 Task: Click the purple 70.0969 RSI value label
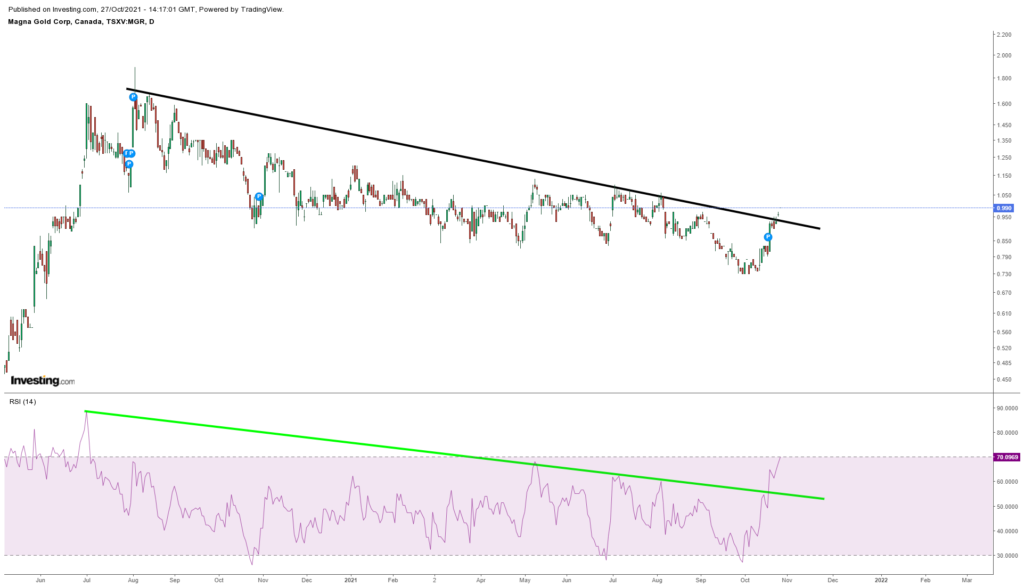(1006, 457)
